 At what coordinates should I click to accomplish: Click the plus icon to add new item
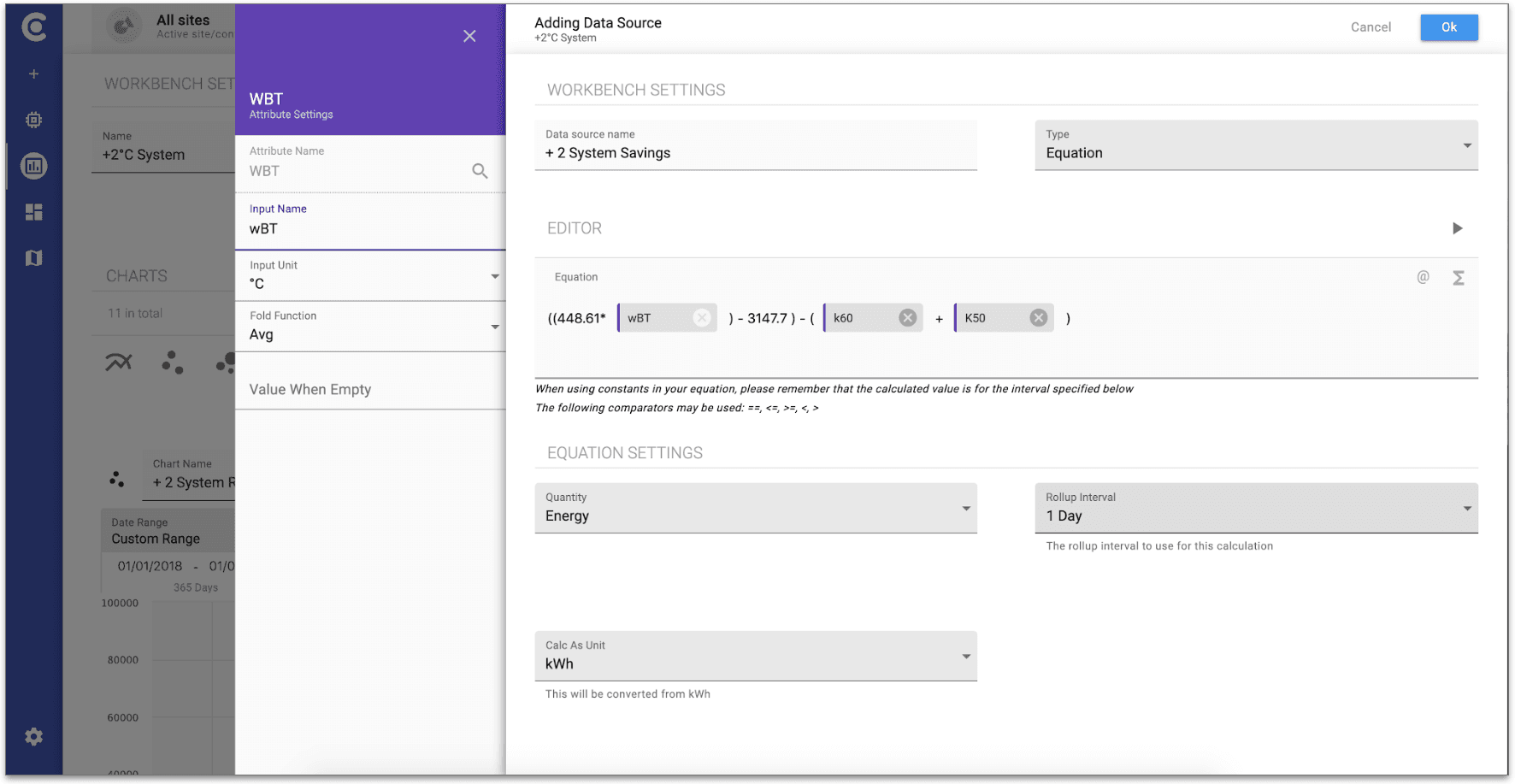(x=34, y=74)
